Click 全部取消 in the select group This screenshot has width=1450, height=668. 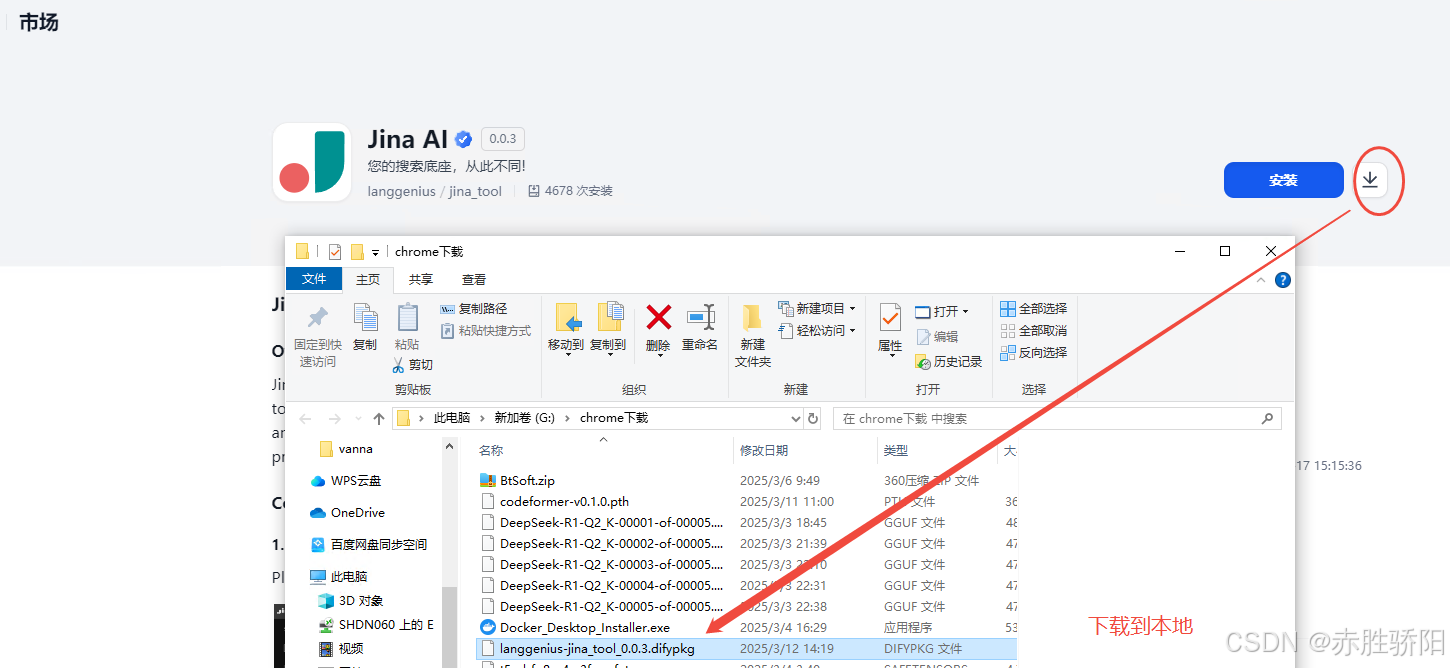point(1034,330)
